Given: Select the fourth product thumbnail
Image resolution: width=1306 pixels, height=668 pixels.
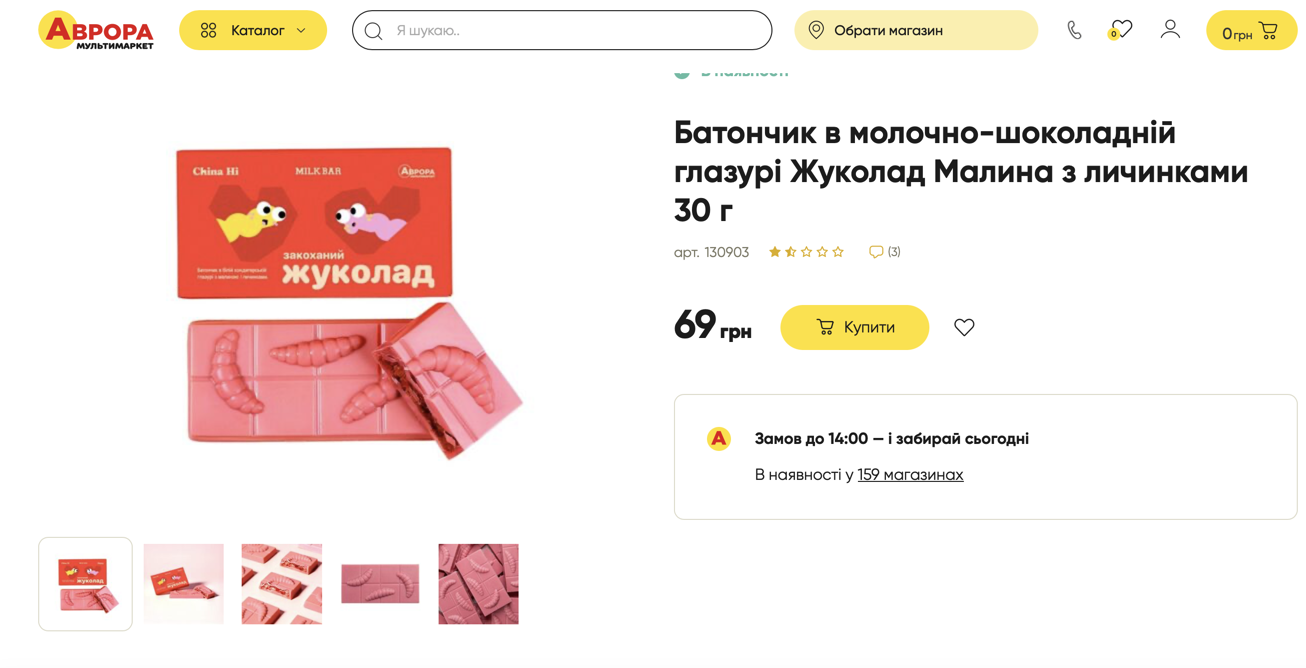Looking at the screenshot, I should [380, 584].
